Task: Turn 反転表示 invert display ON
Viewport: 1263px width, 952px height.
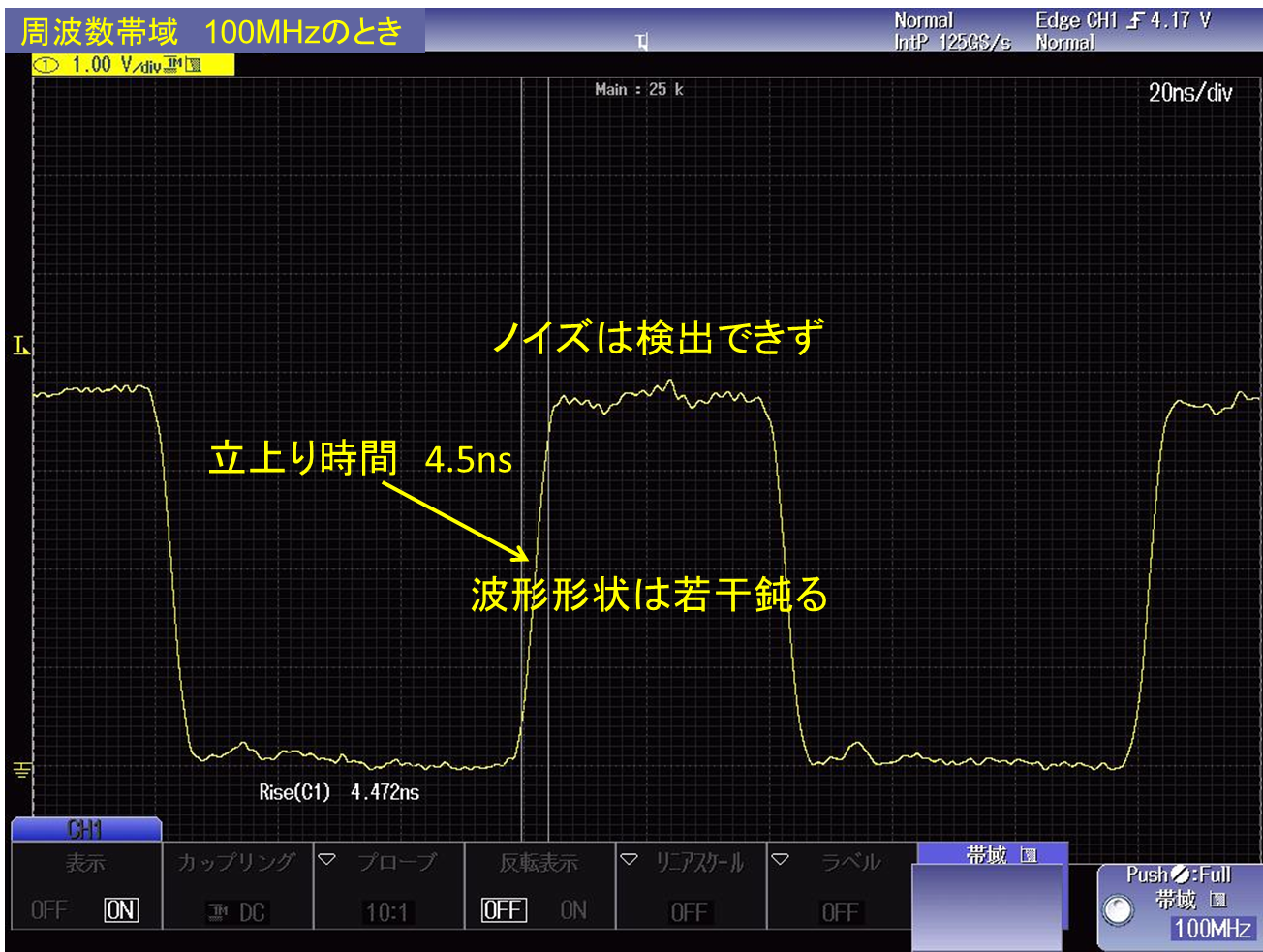Action: [x=572, y=910]
